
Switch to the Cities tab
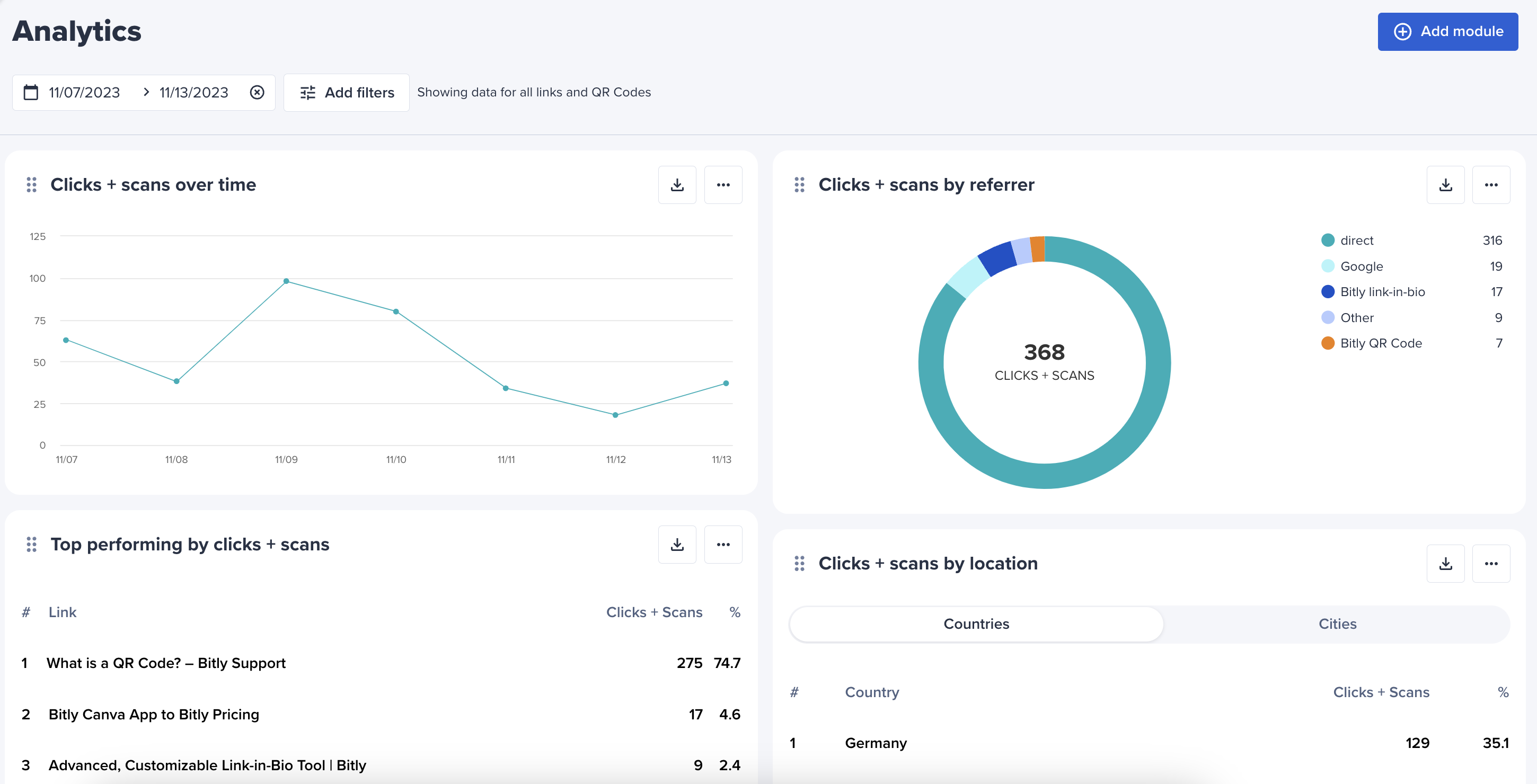click(1337, 623)
